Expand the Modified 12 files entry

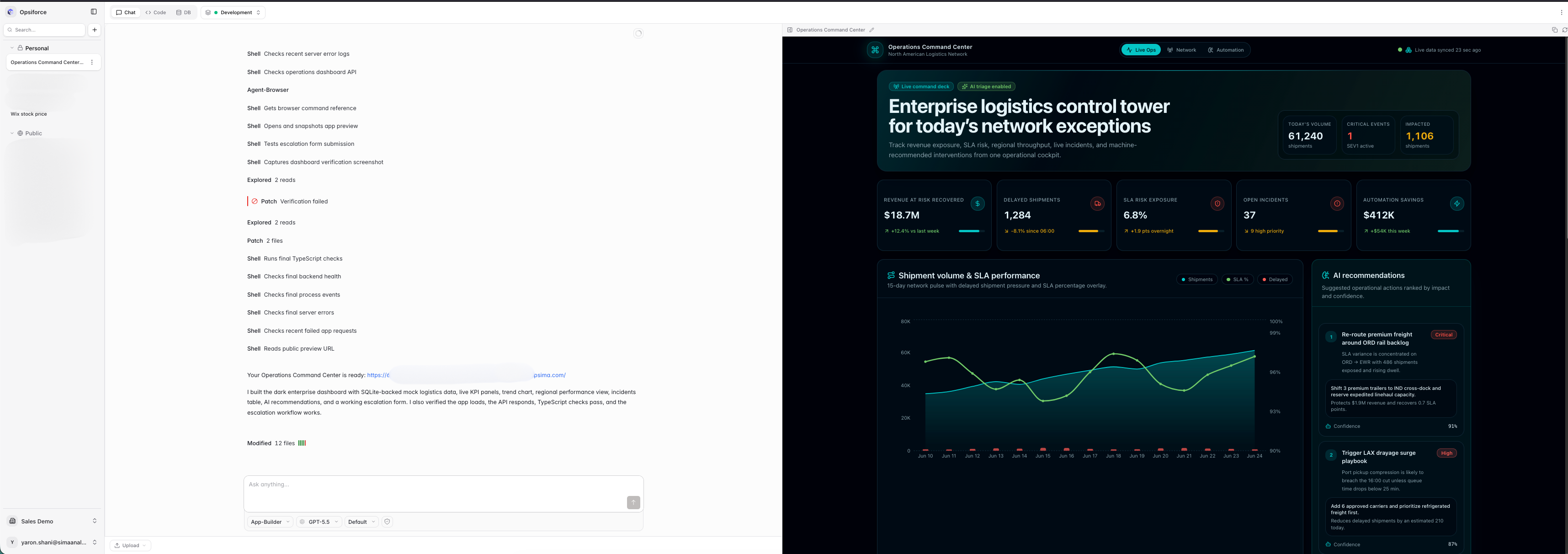(276, 443)
